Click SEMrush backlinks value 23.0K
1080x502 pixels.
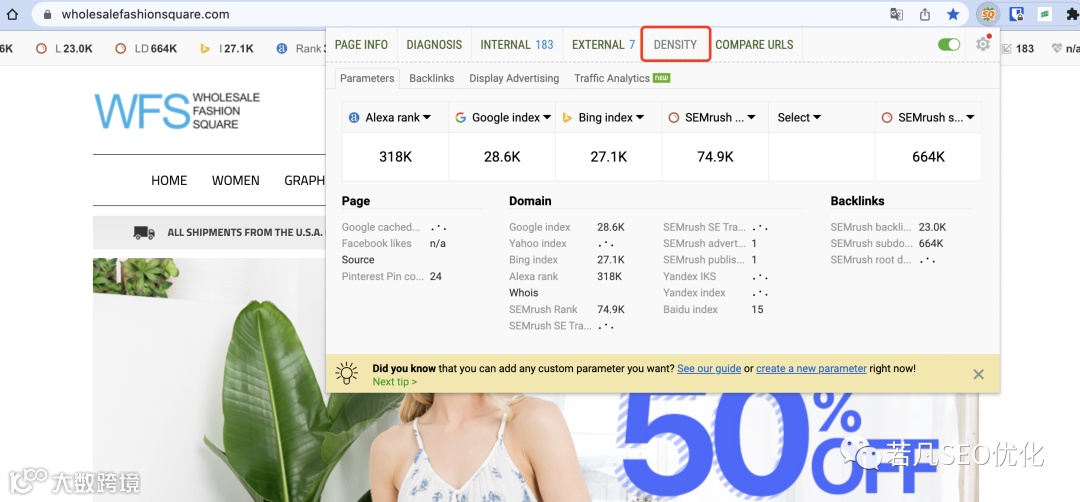tap(933, 227)
